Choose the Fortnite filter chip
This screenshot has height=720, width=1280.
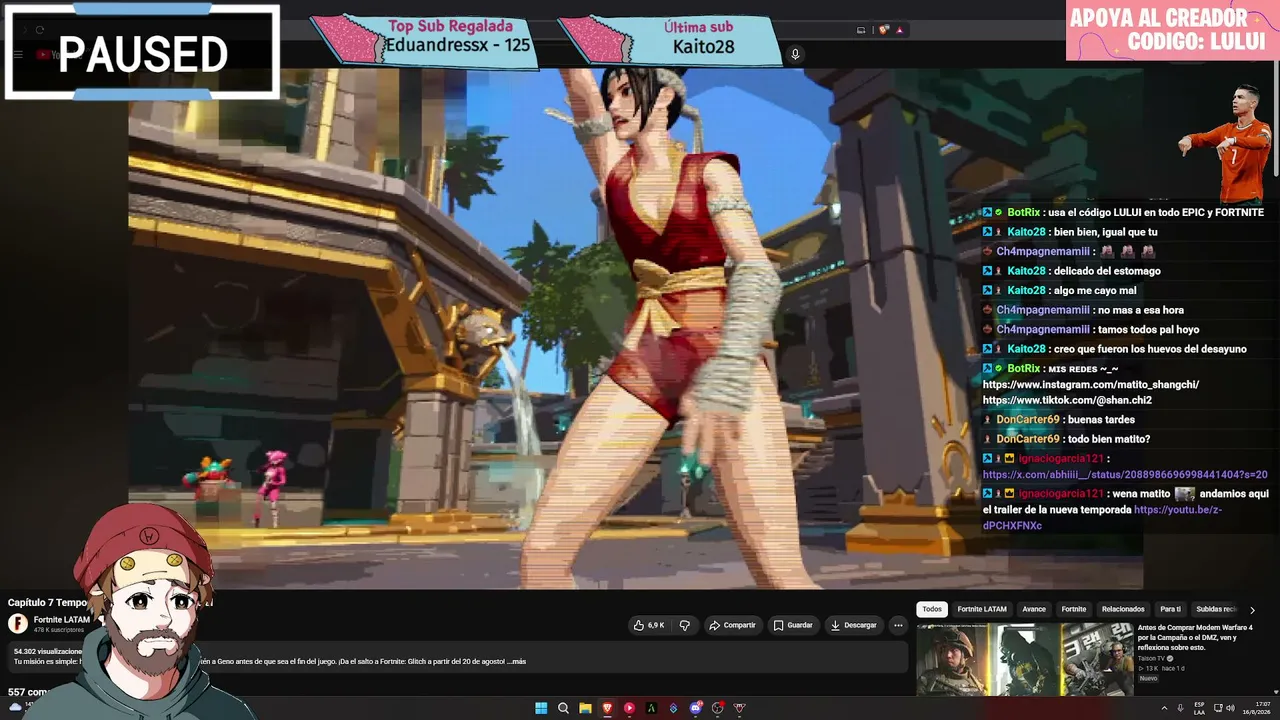point(1074,609)
